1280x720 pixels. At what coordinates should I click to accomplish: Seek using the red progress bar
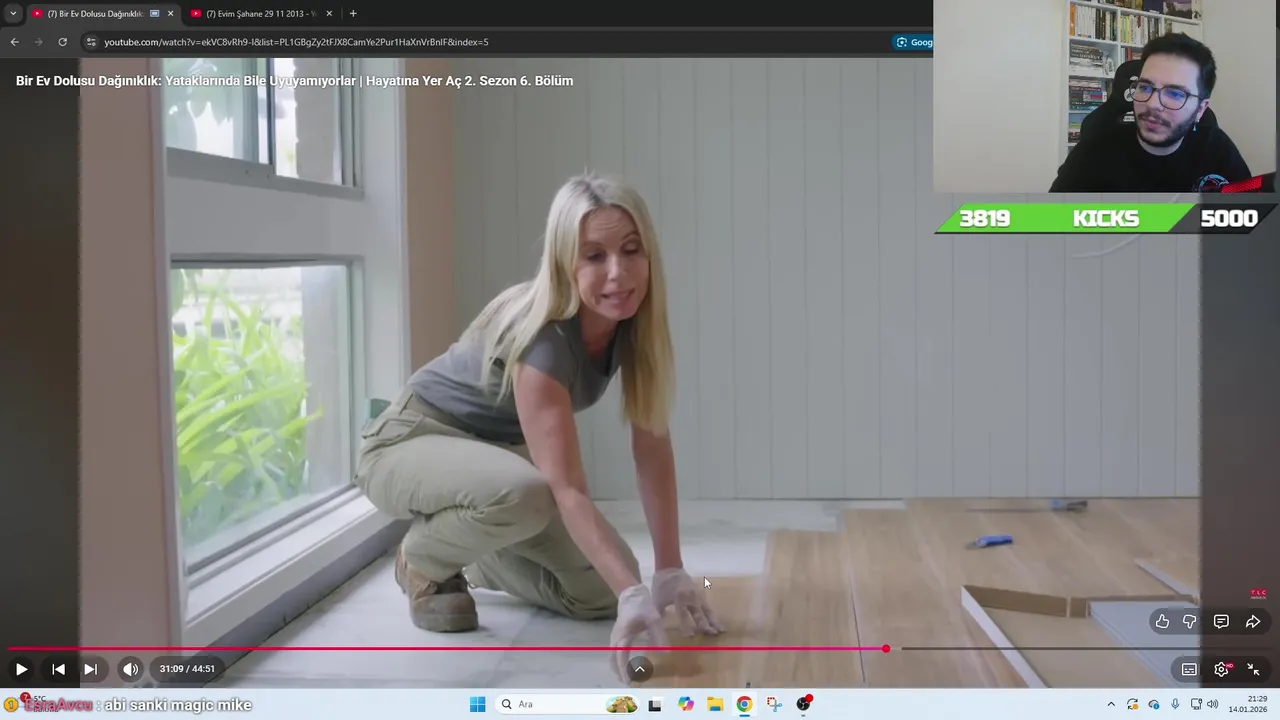click(x=446, y=649)
